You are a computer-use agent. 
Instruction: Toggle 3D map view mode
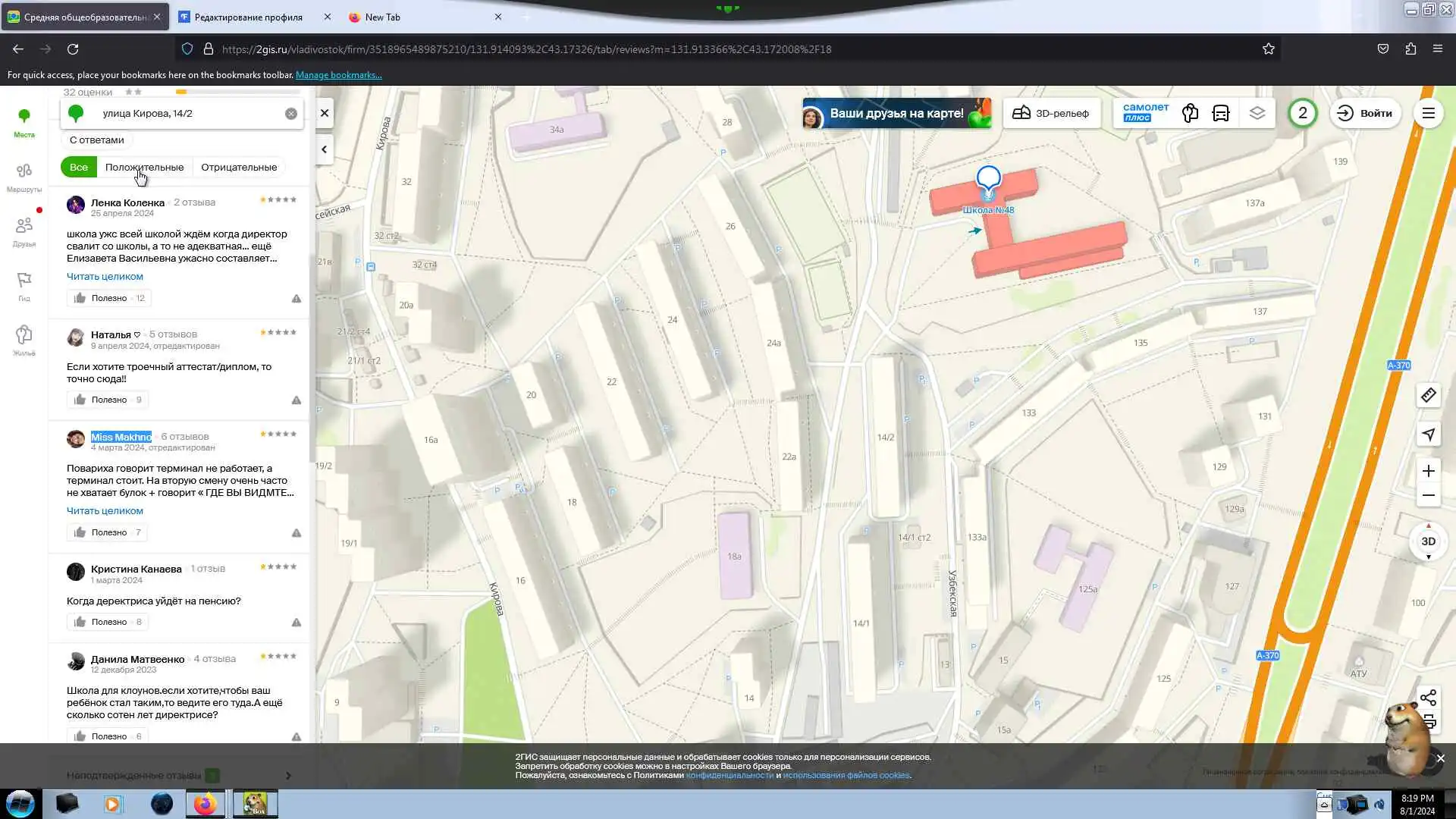pos(1428,541)
